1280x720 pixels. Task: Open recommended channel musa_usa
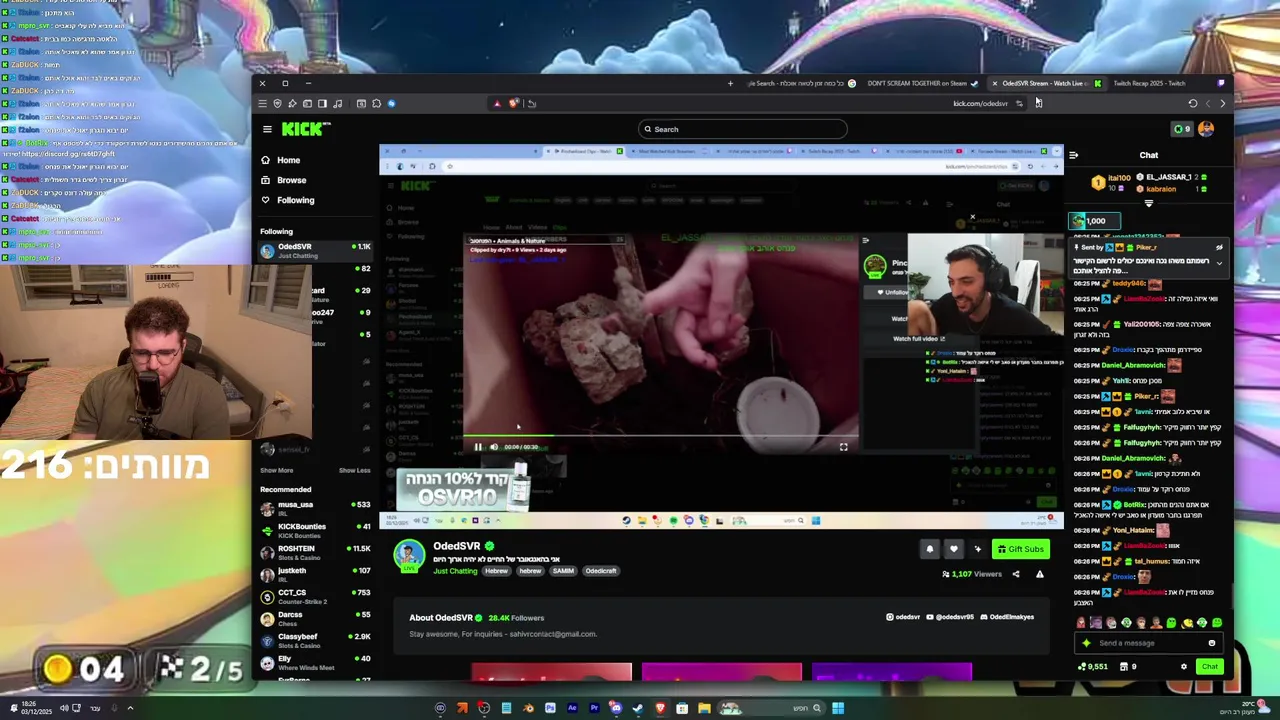point(316,508)
